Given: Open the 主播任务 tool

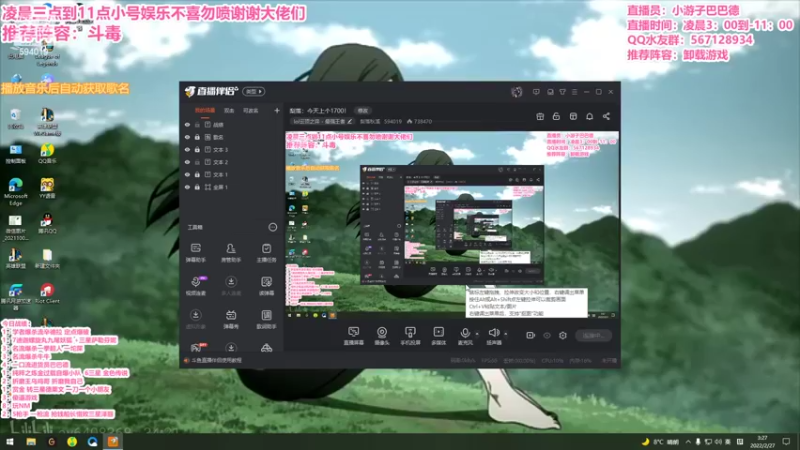Looking at the screenshot, I should point(266,253).
